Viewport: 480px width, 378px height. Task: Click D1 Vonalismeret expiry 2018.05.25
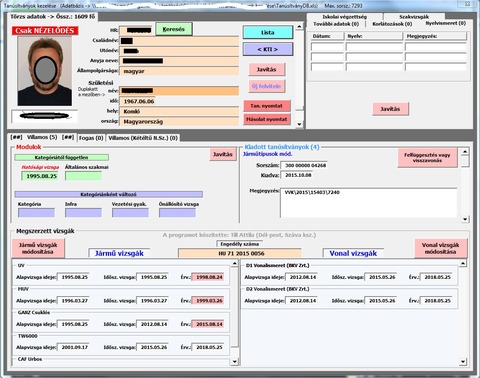(436, 277)
